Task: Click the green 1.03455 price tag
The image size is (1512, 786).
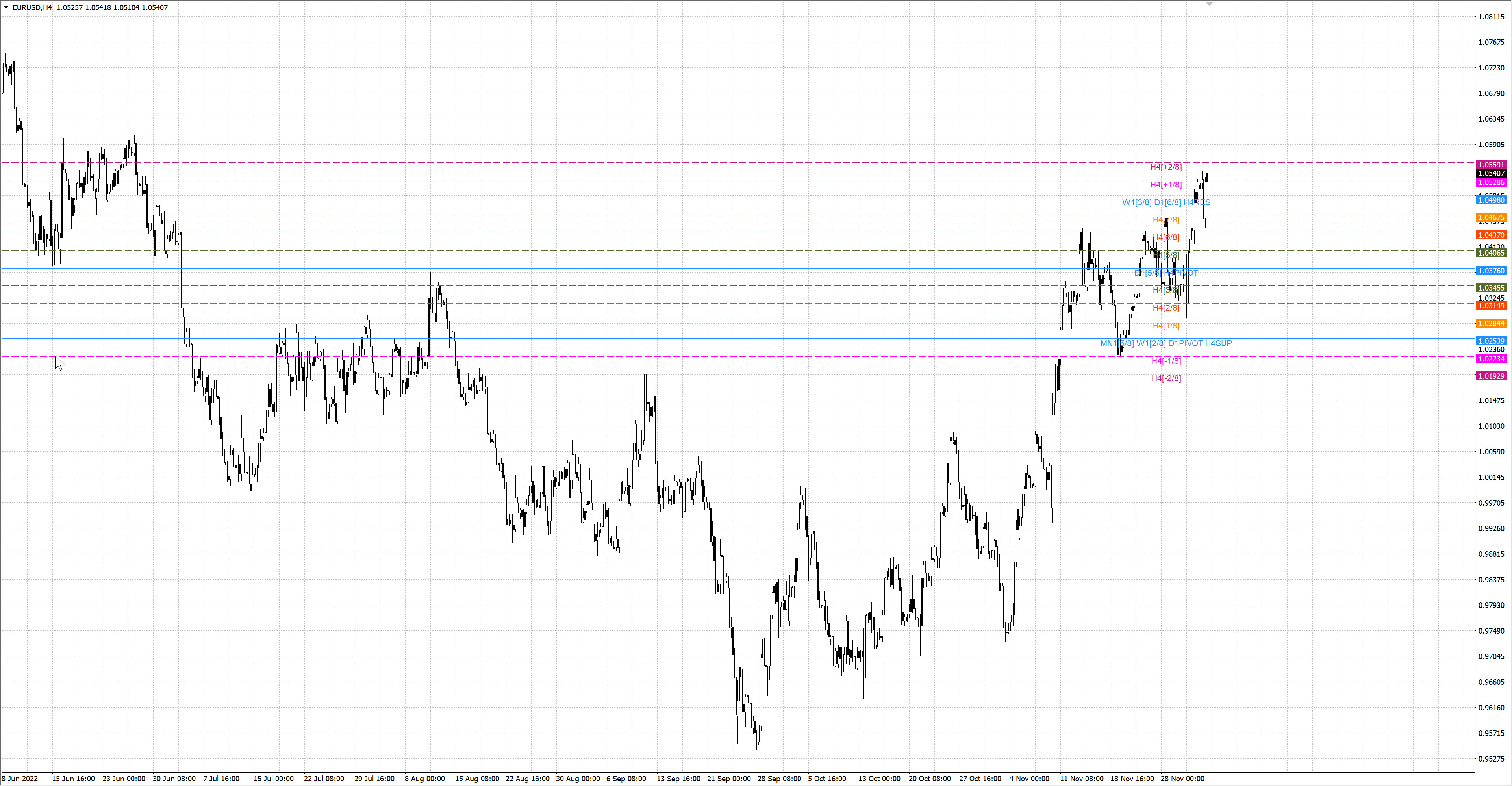Action: pyautogui.click(x=1491, y=288)
